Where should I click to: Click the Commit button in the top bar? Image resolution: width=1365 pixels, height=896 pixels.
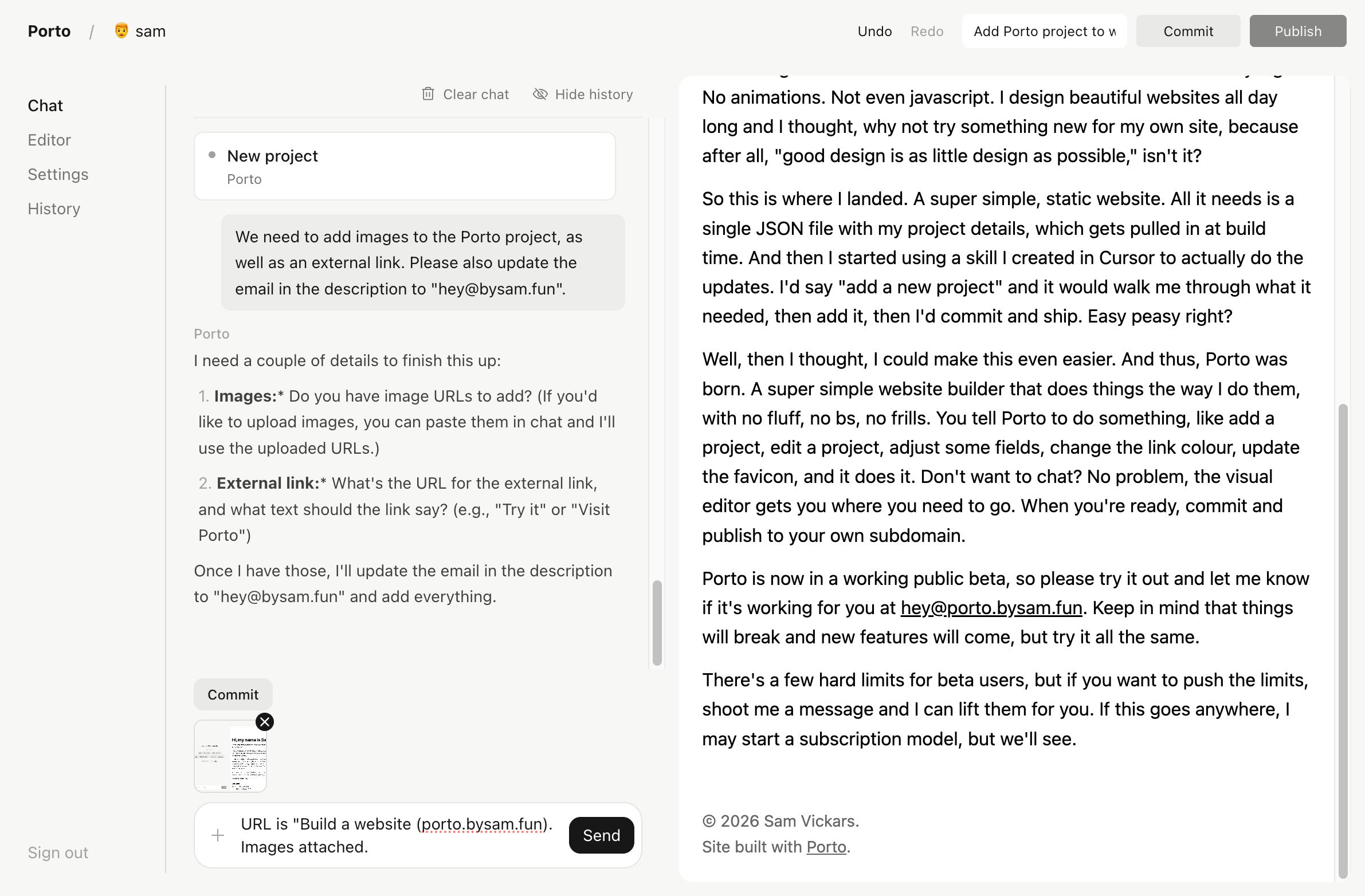(1188, 31)
